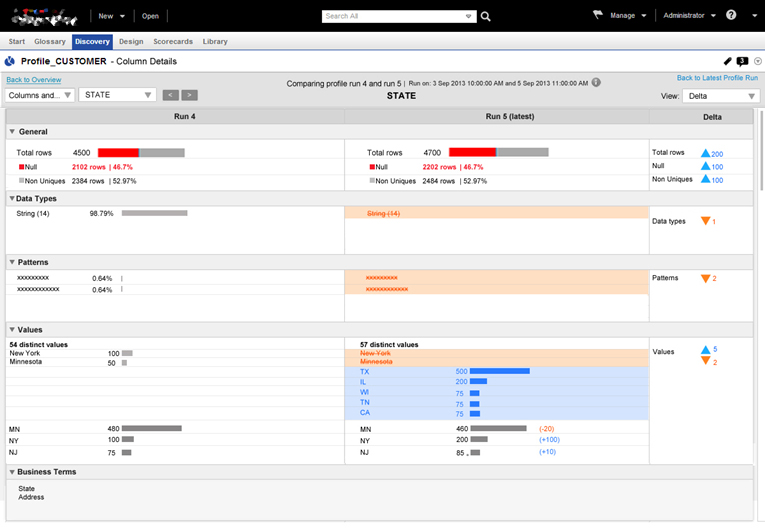Click the Total rows delta up triangle

coord(705,153)
